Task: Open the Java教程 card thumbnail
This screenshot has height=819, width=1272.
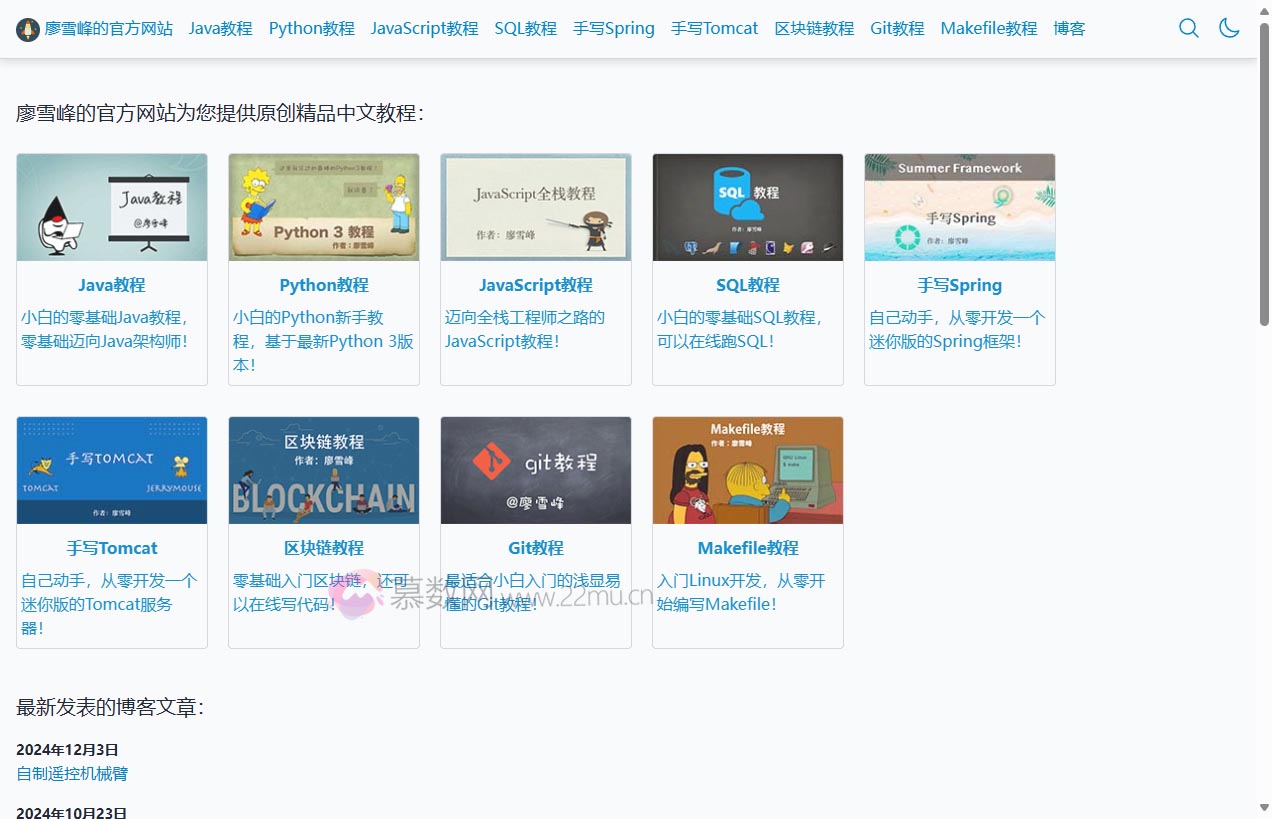Action: tap(112, 208)
